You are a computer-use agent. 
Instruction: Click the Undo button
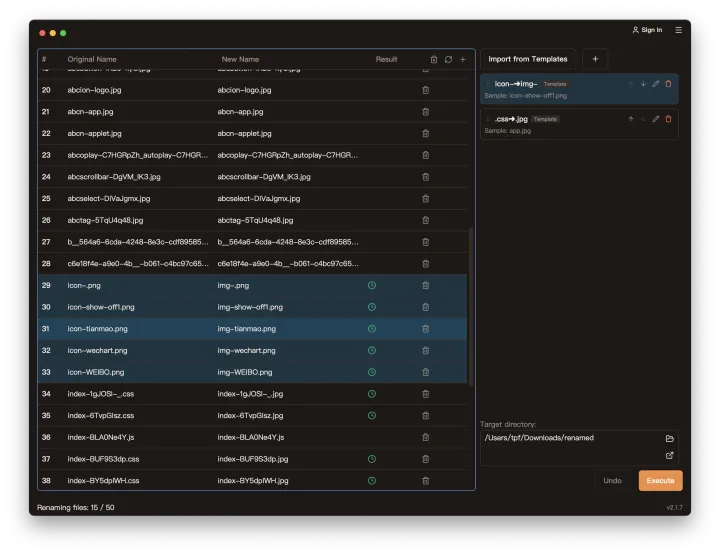[x=612, y=481]
